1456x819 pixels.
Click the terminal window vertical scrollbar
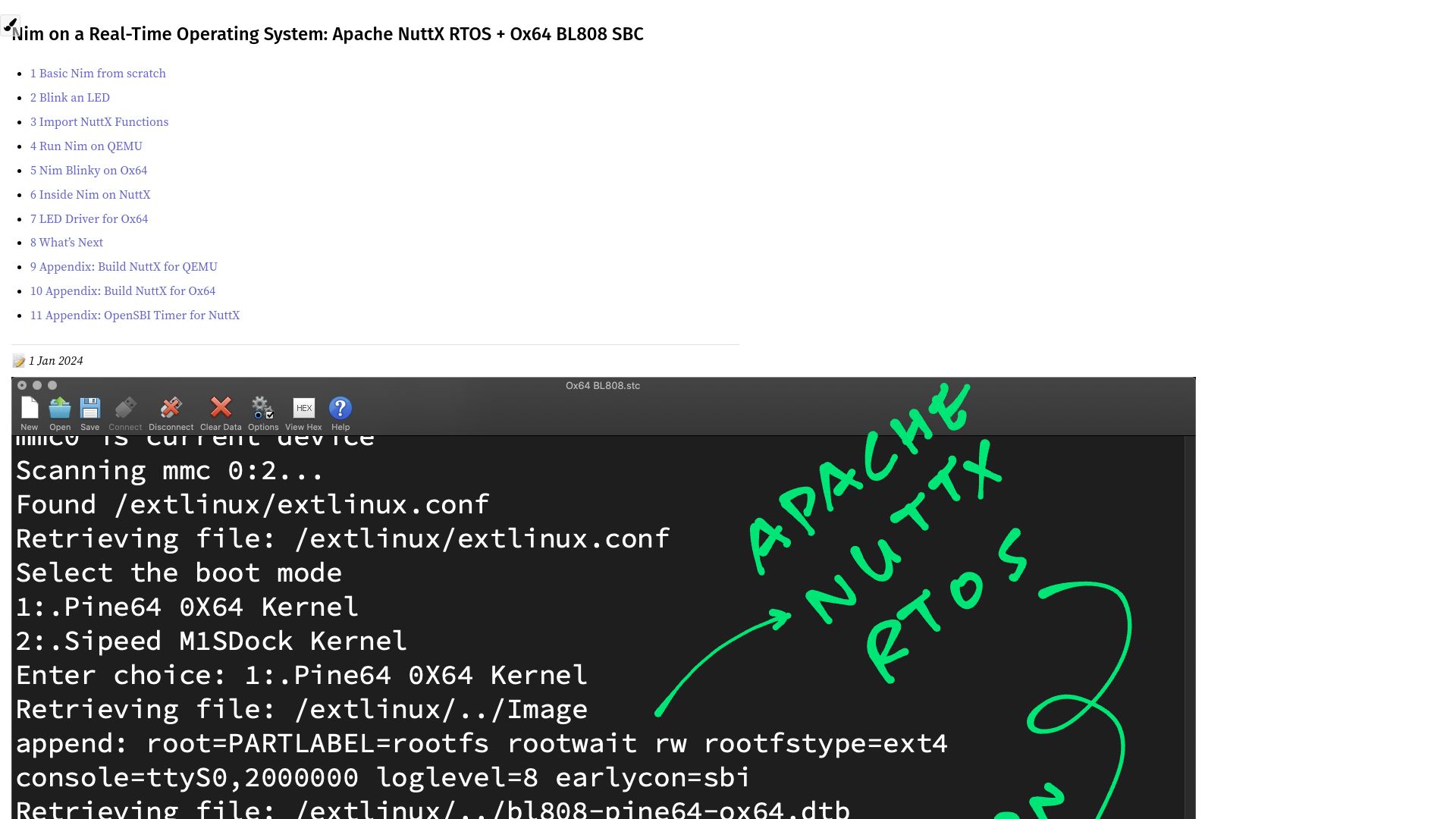[1190, 627]
